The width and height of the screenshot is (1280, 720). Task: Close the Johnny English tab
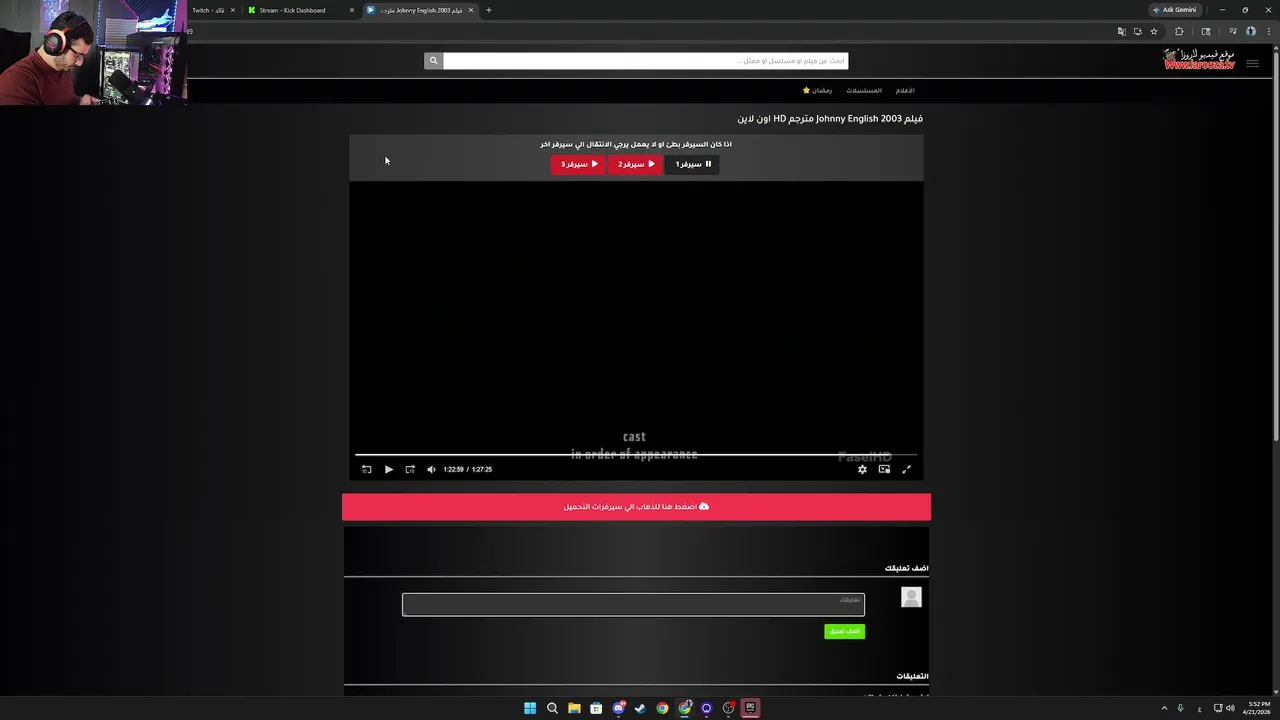pyautogui.click(x=471, y=10)
